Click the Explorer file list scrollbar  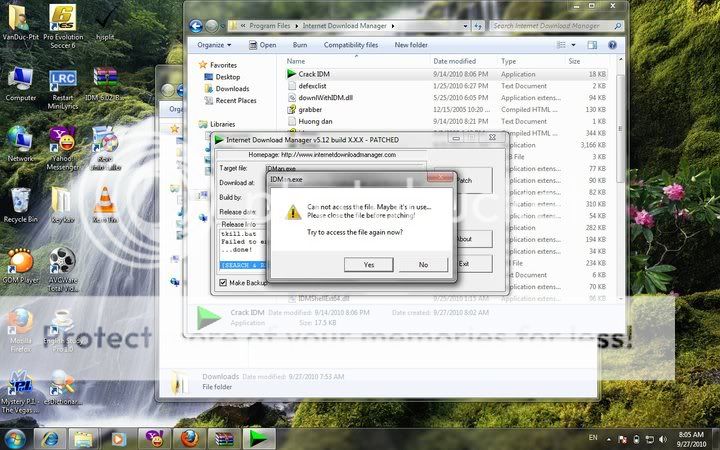tap(620, 129)
